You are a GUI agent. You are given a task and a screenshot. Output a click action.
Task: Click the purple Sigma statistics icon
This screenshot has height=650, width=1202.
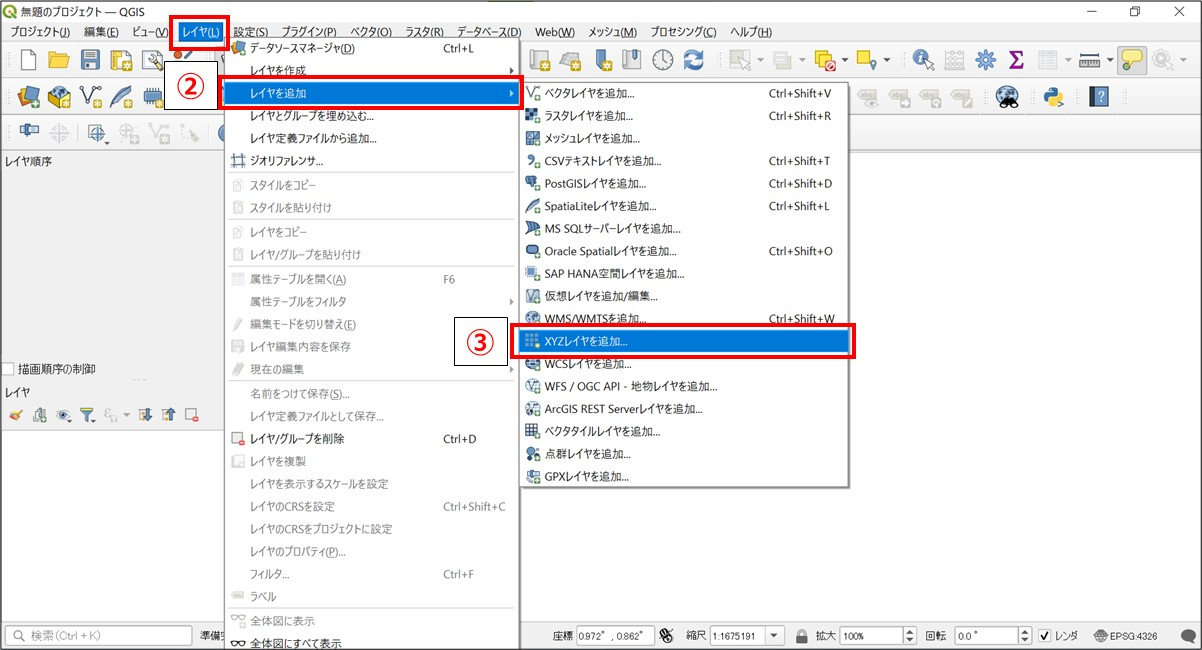point(1016,60)
